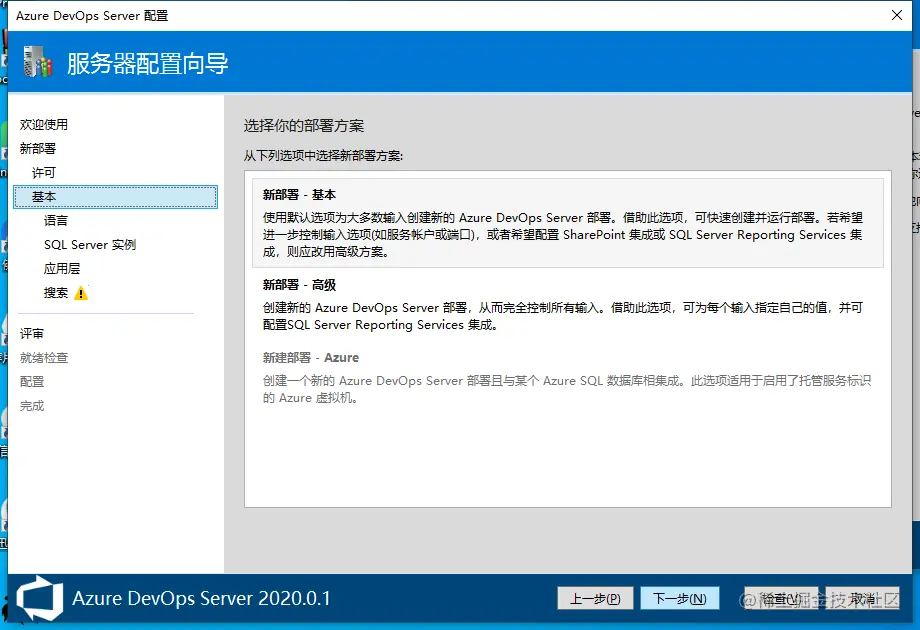Go to the 许可 step
The width and height of the screenshot is (920, 630).
[x=43, y=172]
